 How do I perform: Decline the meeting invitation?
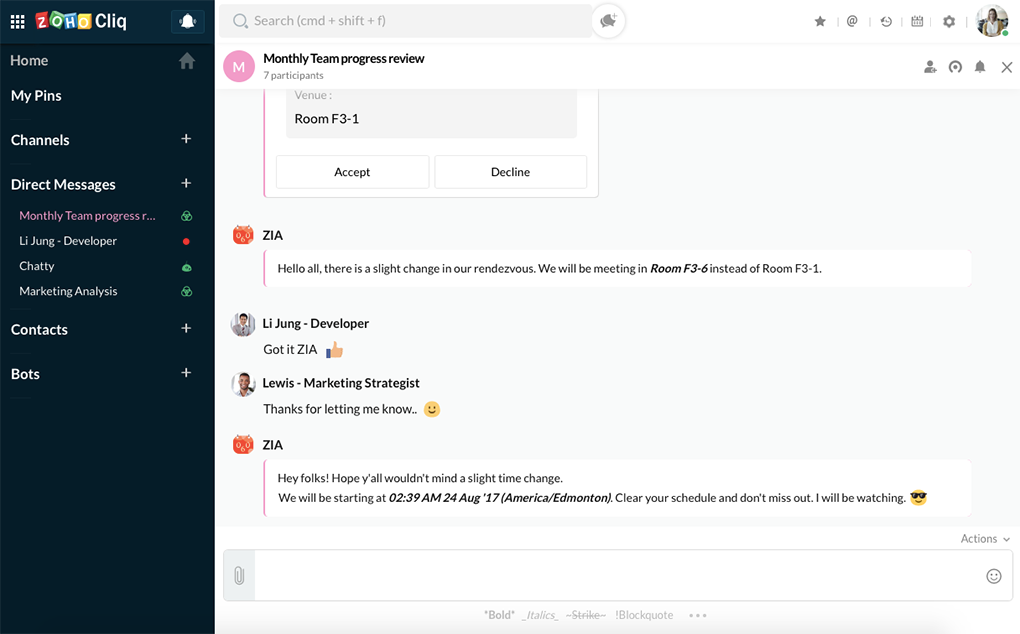510,172
